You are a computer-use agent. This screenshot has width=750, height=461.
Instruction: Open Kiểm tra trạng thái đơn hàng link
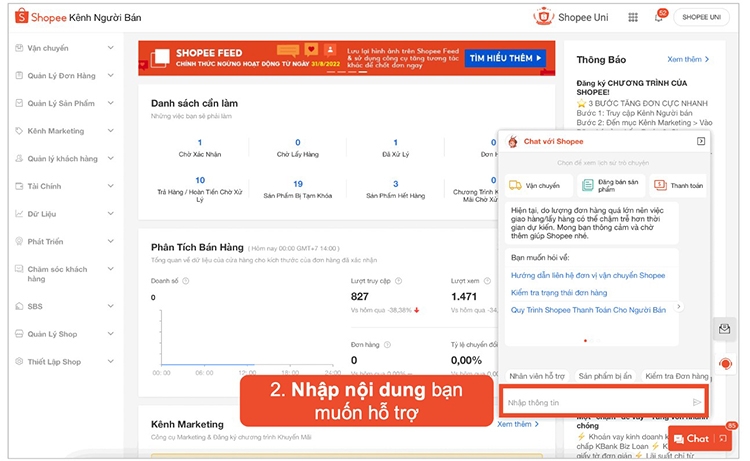[x=559, y=293]
